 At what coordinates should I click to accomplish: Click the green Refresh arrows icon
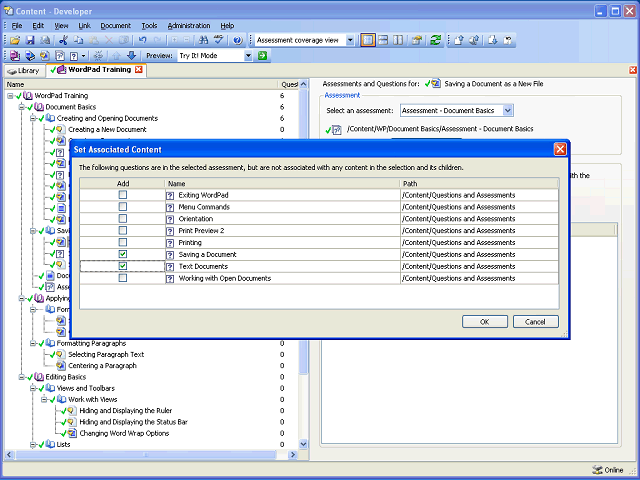pyautogui.click(x=435, y=40)
